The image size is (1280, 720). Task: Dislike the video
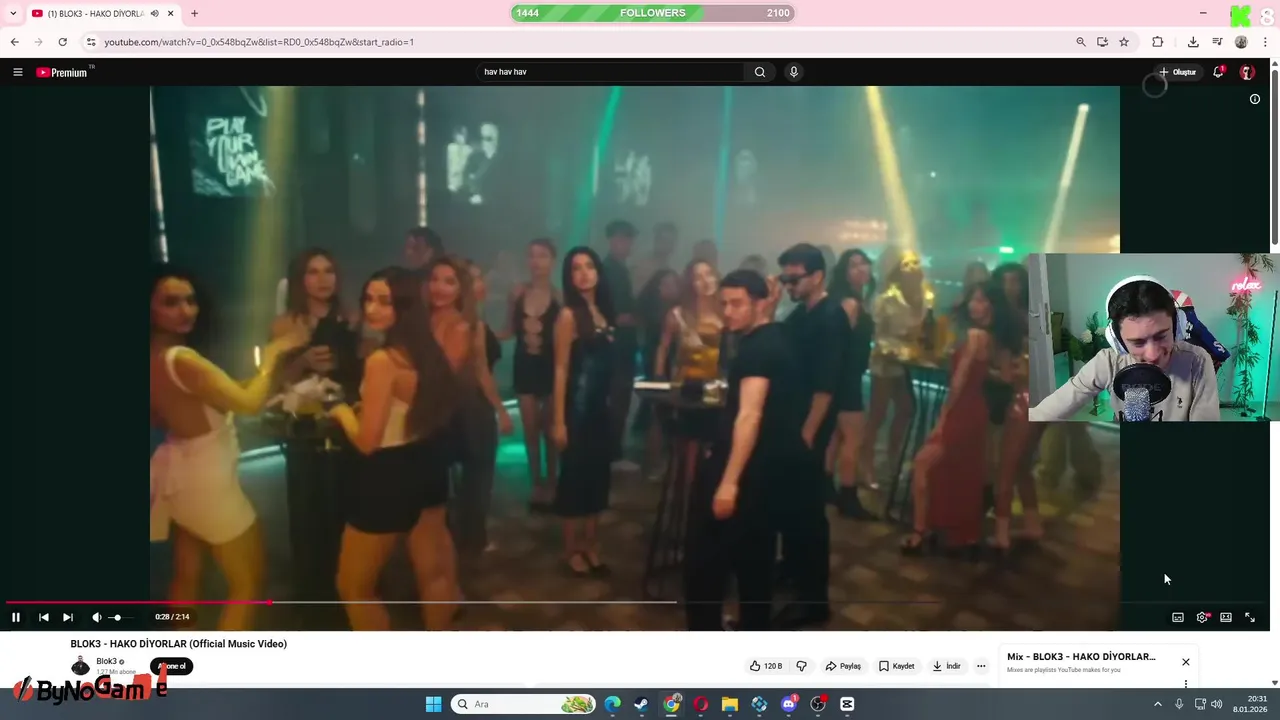[x=801, y=666]
